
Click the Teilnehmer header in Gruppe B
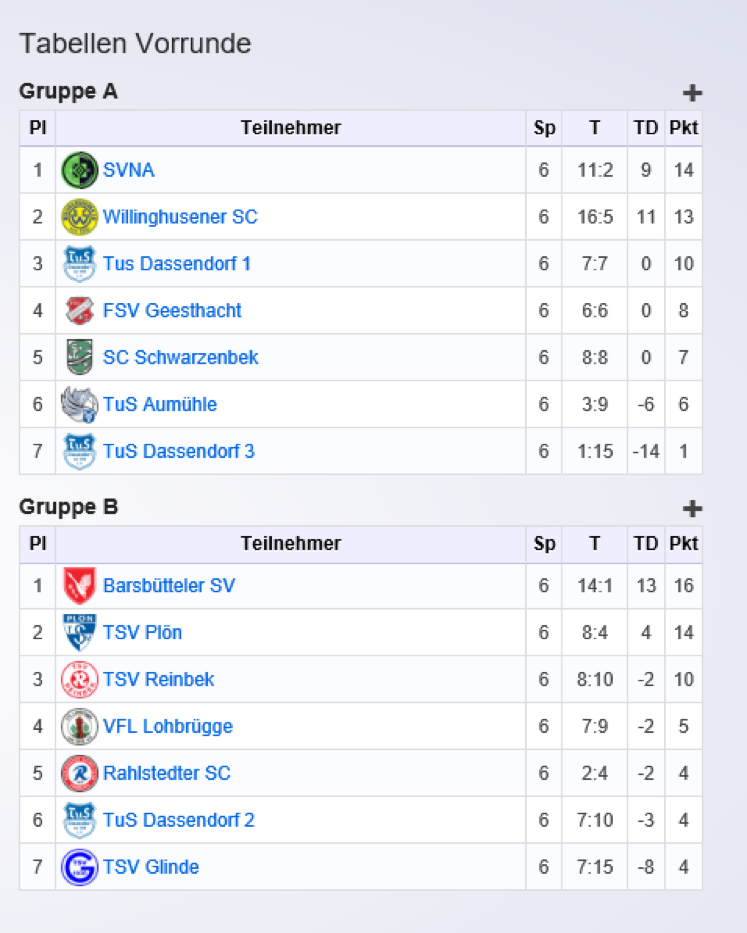tap(290, 544)
